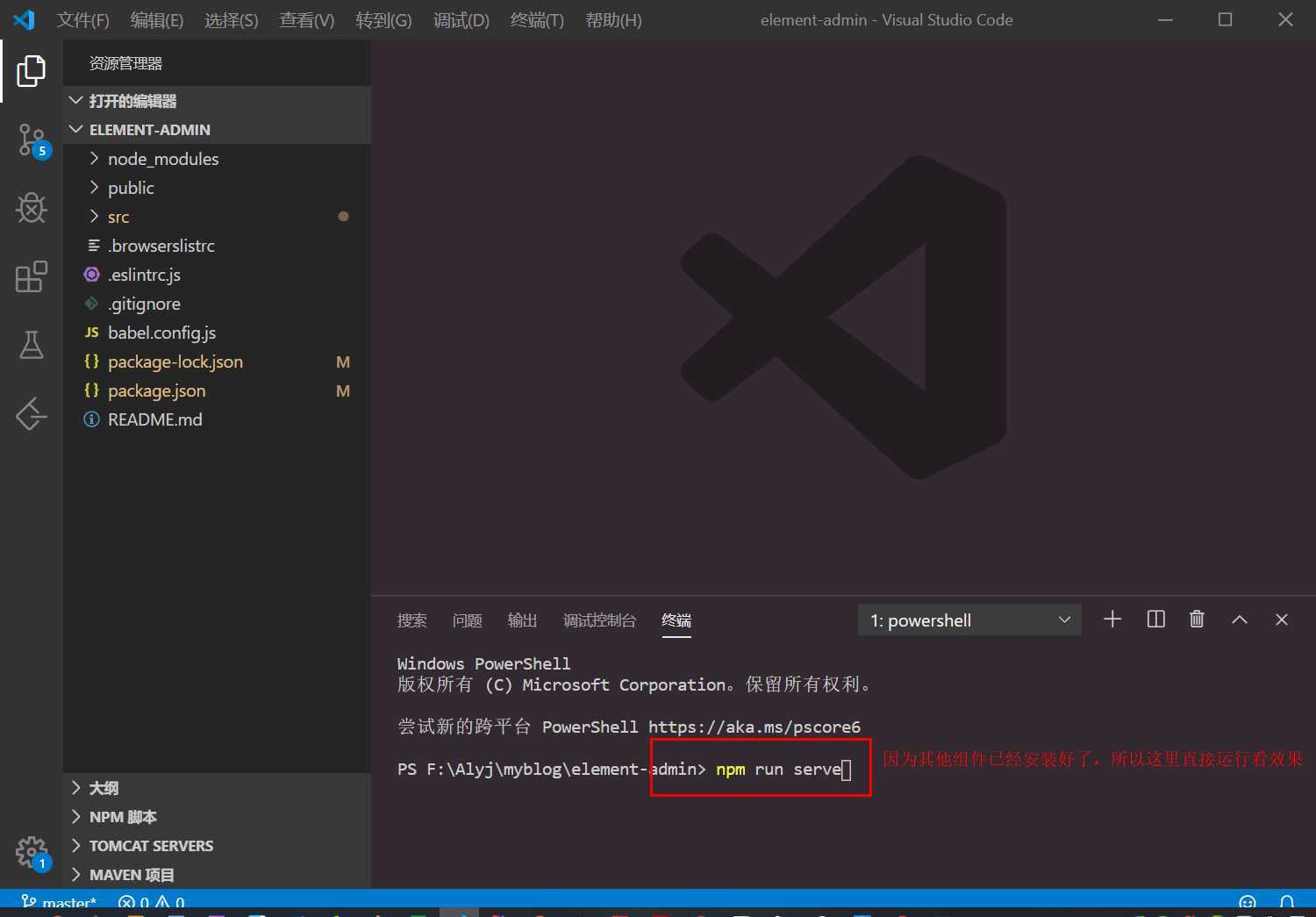The image size is (1316, 917).
Task: Open README.md file
Action: point(217,419)
